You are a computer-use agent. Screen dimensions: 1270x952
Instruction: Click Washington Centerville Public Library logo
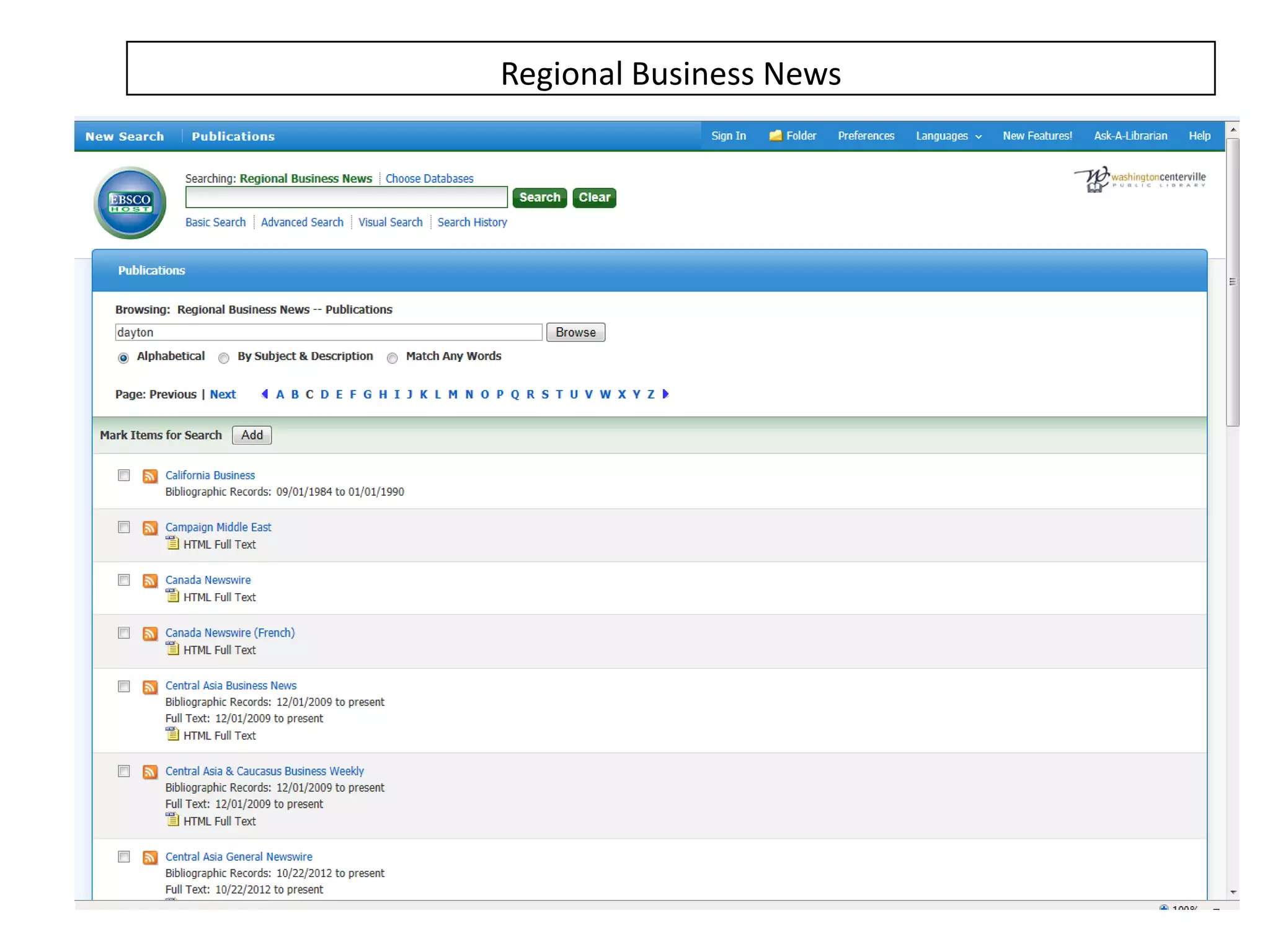[1140, 179]
